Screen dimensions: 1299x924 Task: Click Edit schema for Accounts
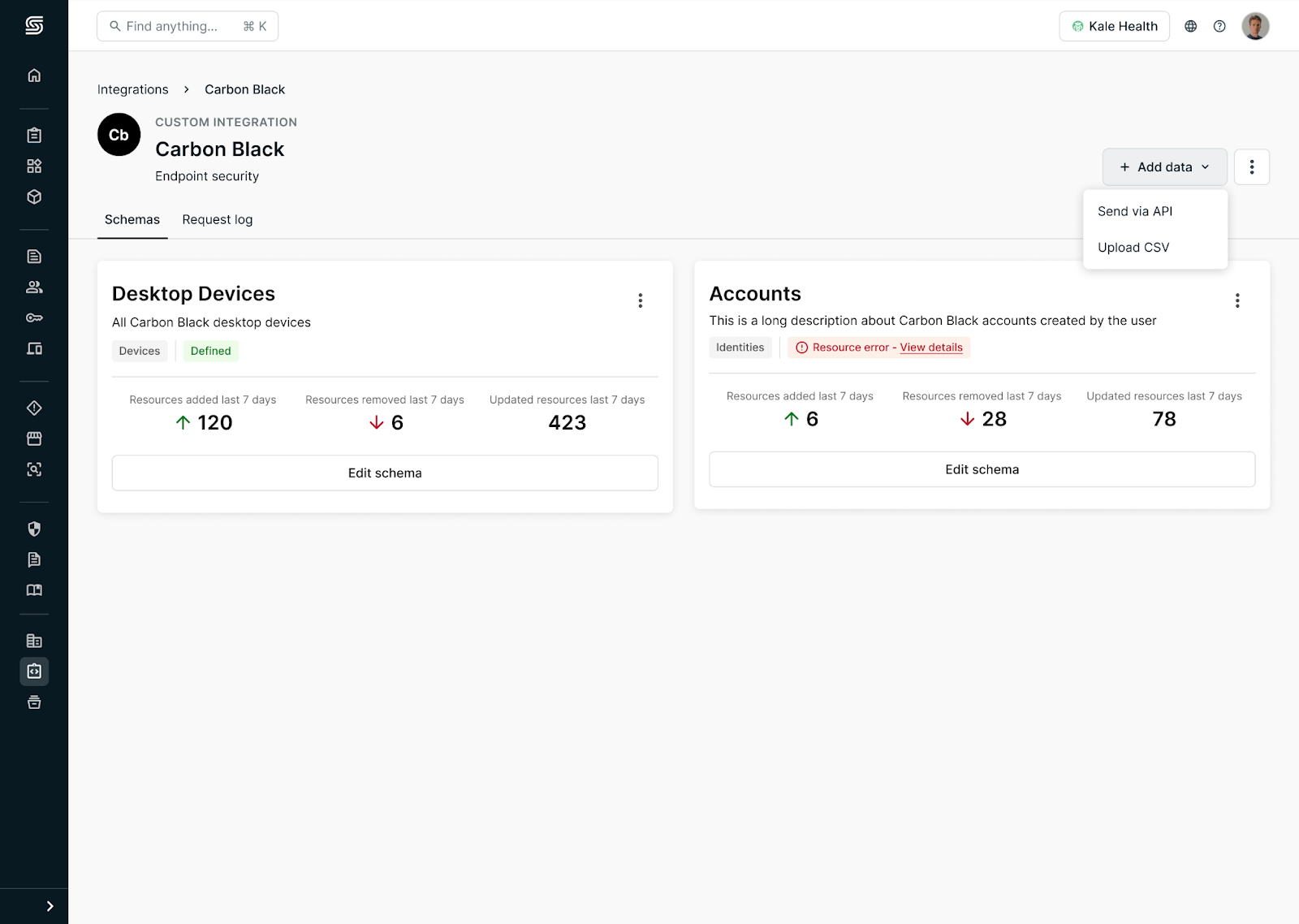pyautogui.click(x=982, y=469)
